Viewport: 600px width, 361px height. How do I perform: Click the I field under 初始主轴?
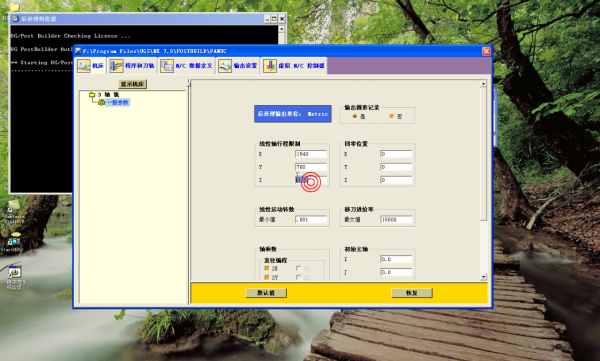point(396,259)
